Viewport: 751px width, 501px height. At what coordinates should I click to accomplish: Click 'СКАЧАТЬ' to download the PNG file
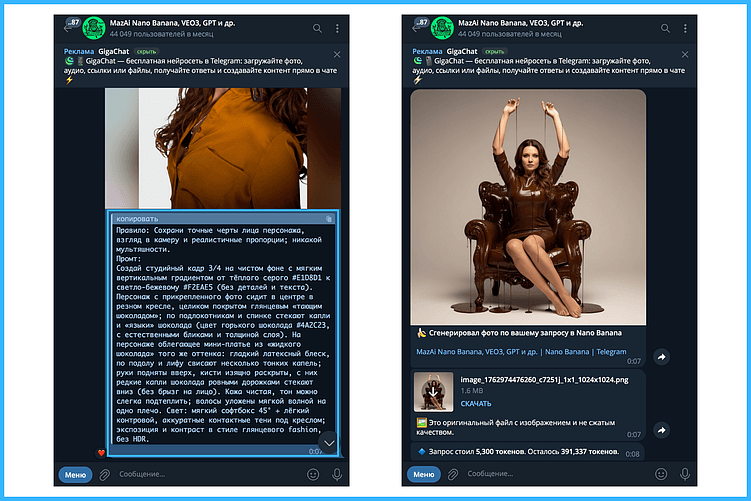[476, 404]
